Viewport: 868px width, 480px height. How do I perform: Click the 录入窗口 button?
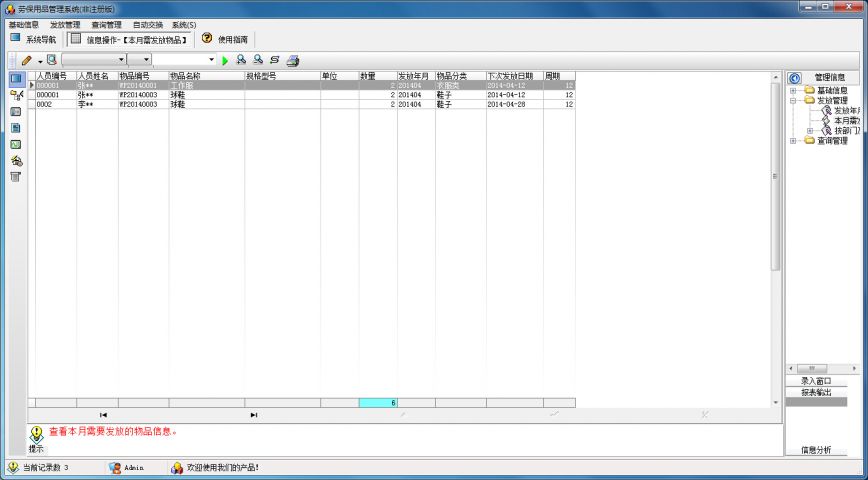816,381
